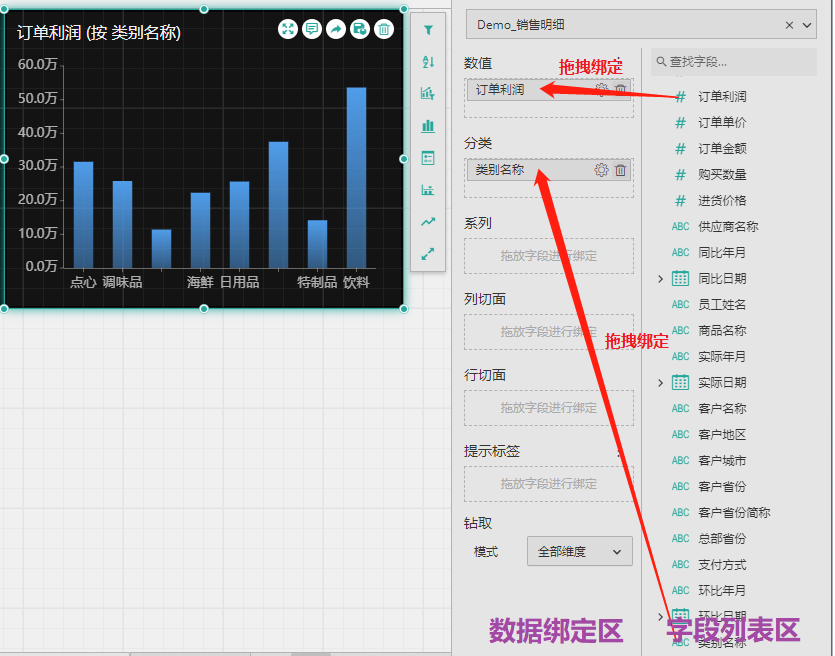Select the 客户城市 field
The width and height of the screenshot is (835, 656).
pos(722,461)
